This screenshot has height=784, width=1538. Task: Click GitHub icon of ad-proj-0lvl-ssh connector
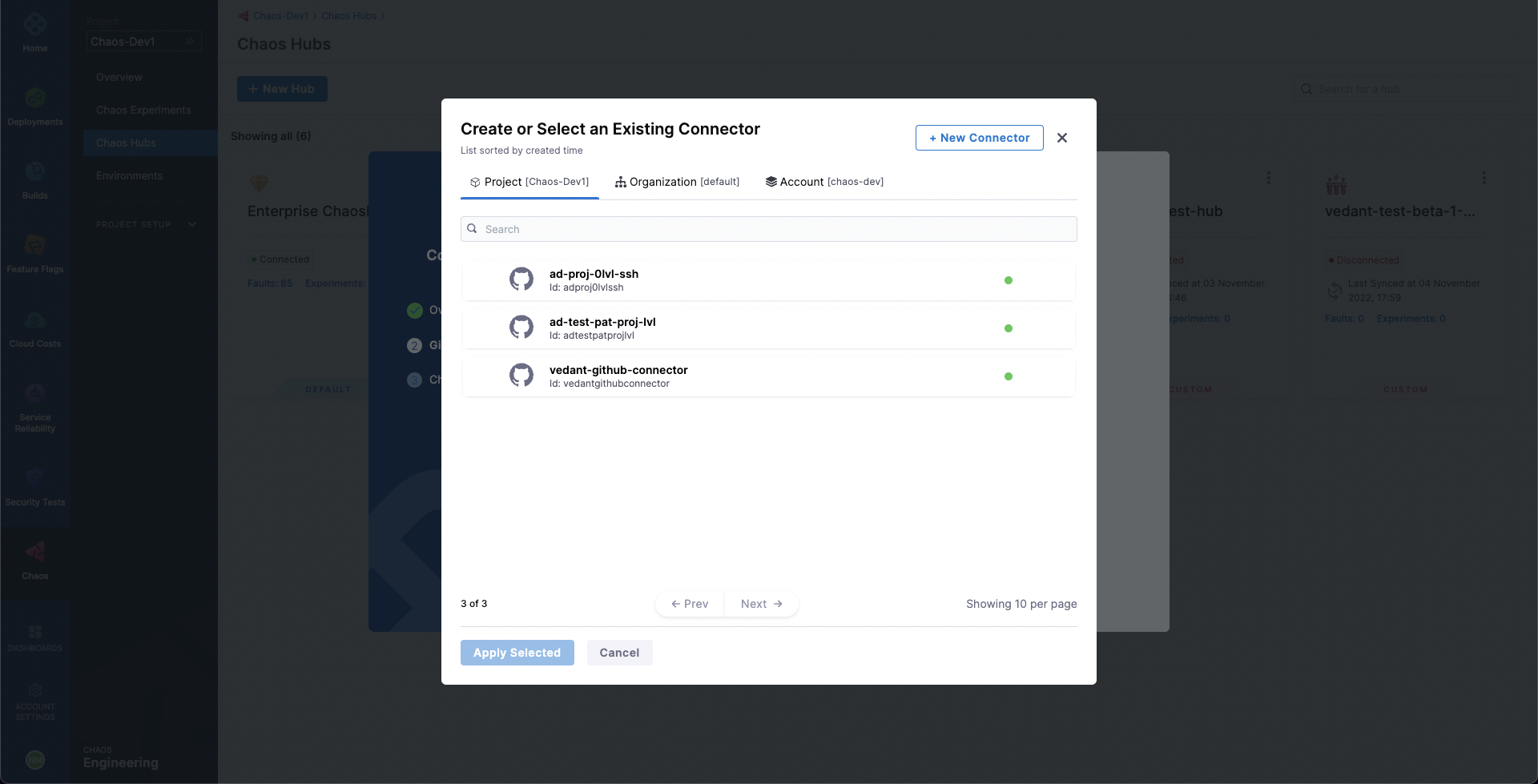pos(521,279)
